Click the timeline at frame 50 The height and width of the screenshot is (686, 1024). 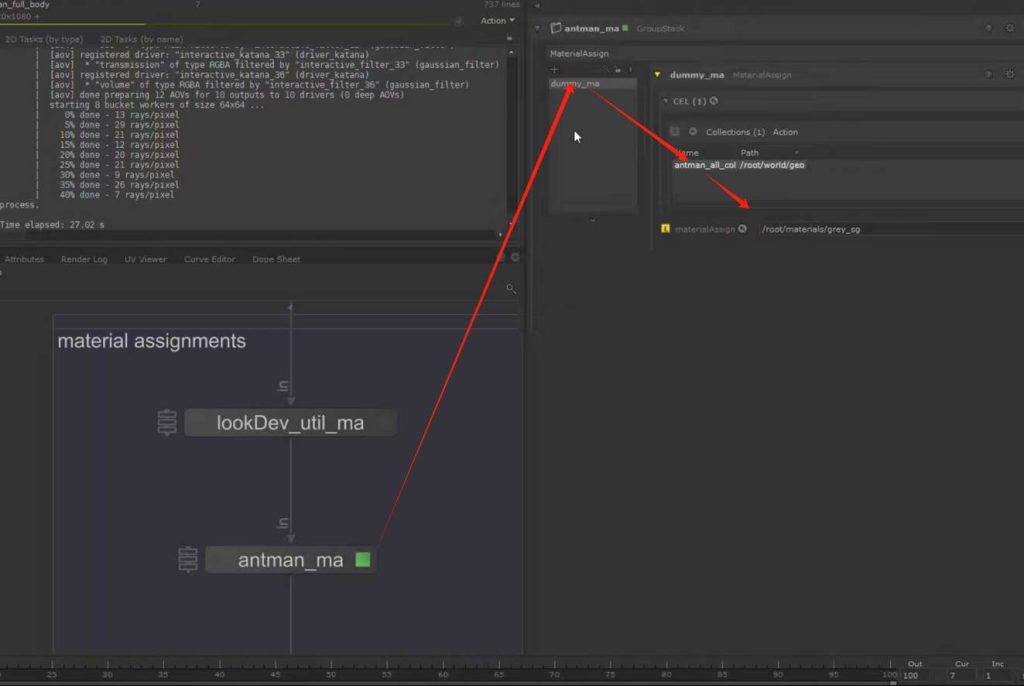tap(330, 676)
